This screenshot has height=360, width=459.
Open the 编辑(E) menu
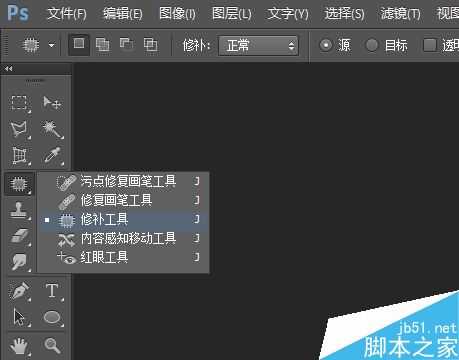(x=123, y=14)
